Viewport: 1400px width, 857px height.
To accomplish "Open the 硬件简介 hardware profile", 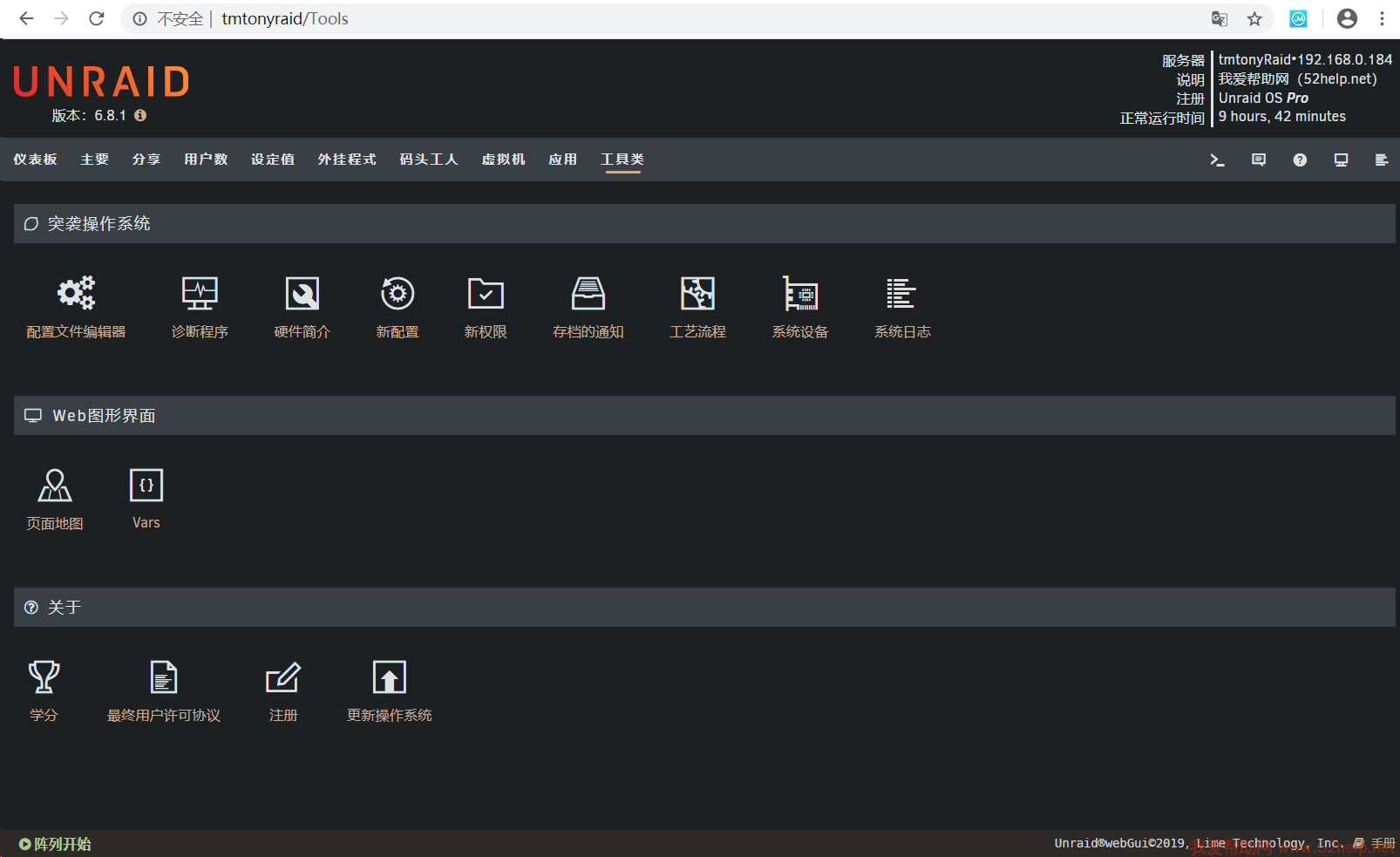I will coord(302,294).
